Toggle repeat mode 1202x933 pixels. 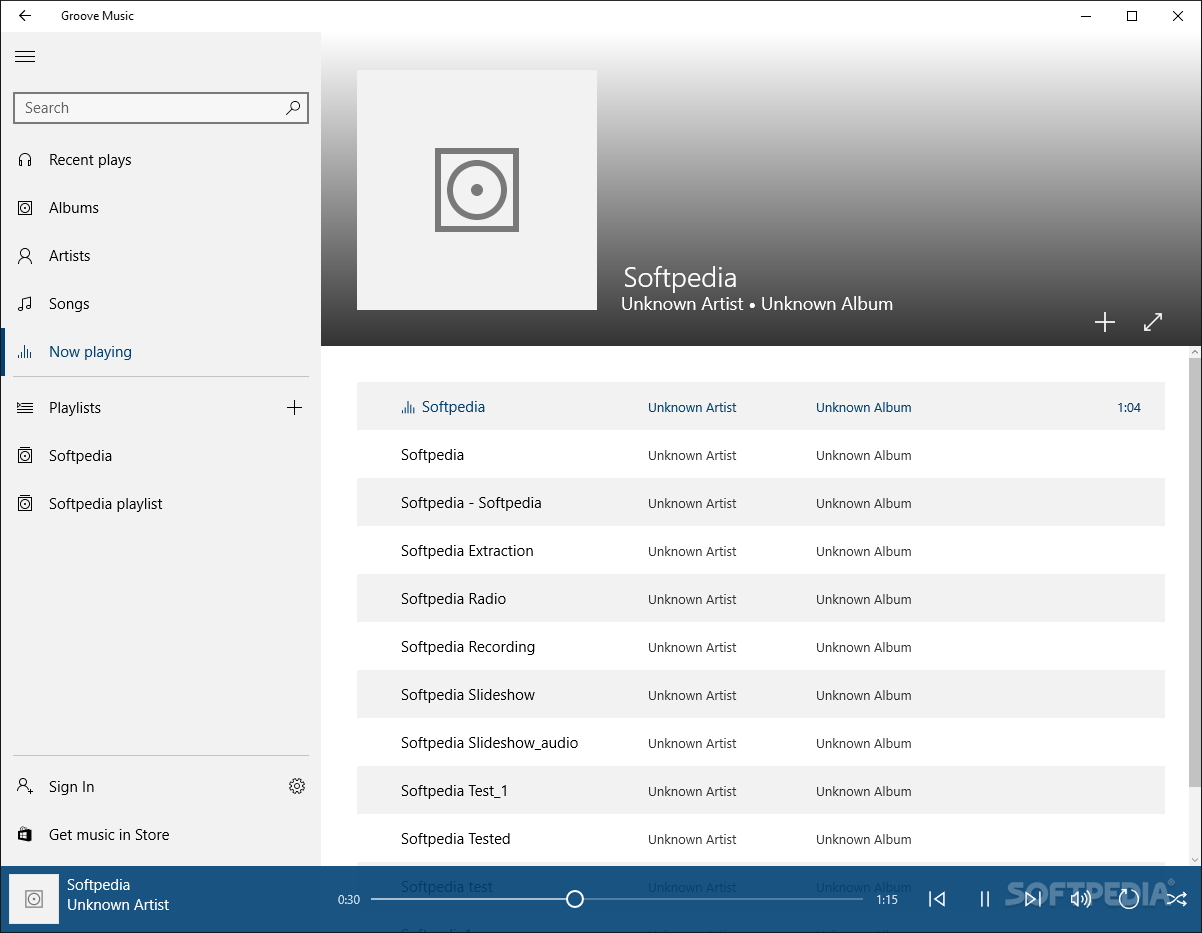[x=1129, y=899]
